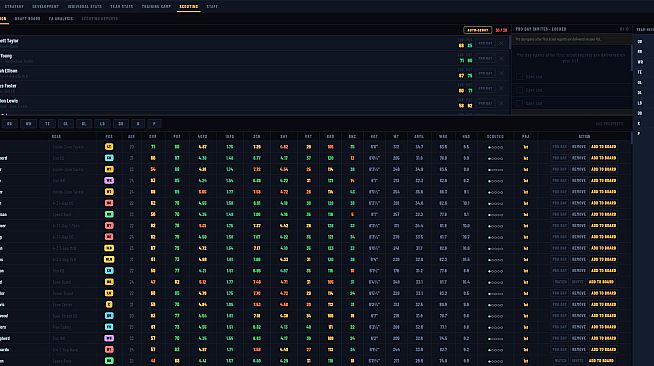
Task: Toggle the third Open slot checkbox
Action: tap(520, 103)
